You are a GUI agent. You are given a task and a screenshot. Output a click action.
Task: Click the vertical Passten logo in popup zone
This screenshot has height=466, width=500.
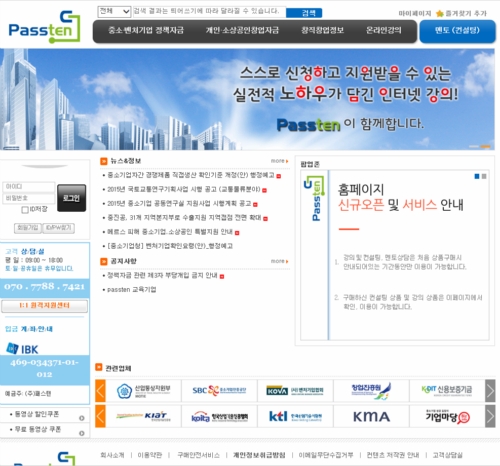[314, 199]
